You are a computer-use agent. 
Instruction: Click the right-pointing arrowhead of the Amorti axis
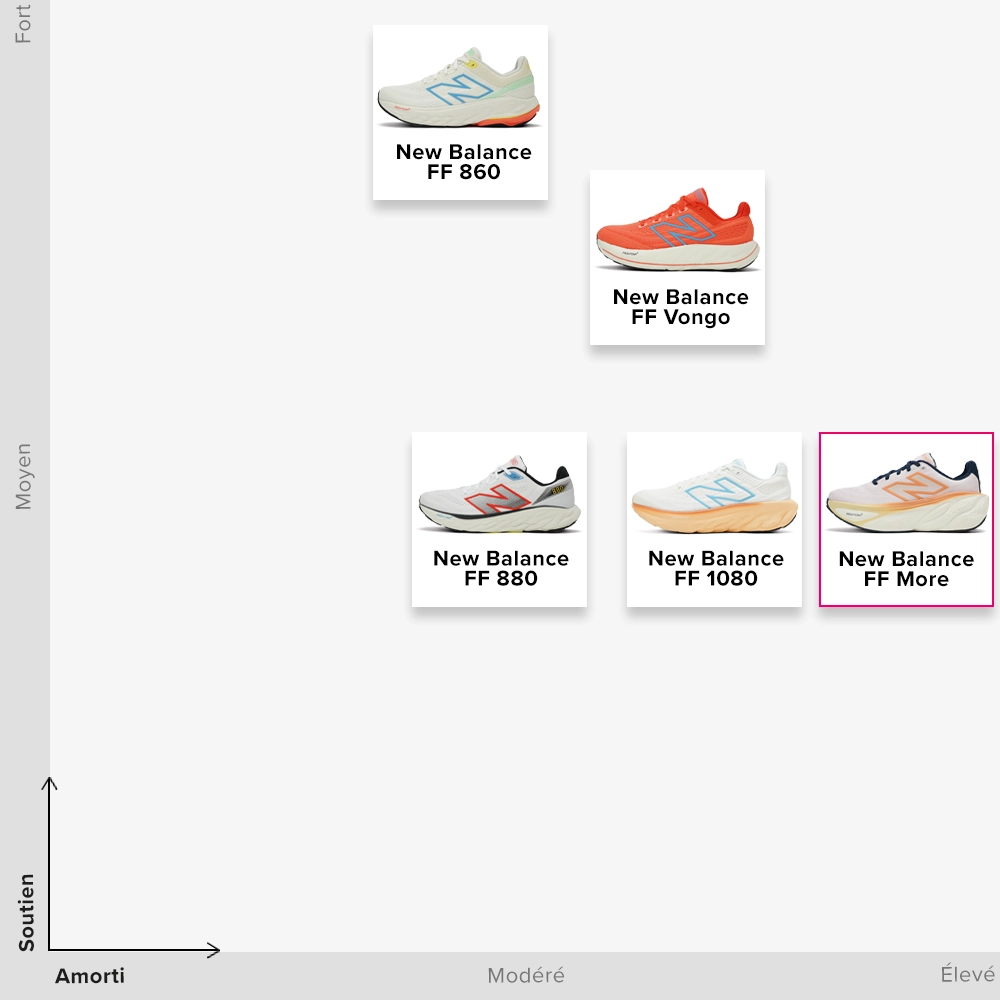tap(214, 950)
